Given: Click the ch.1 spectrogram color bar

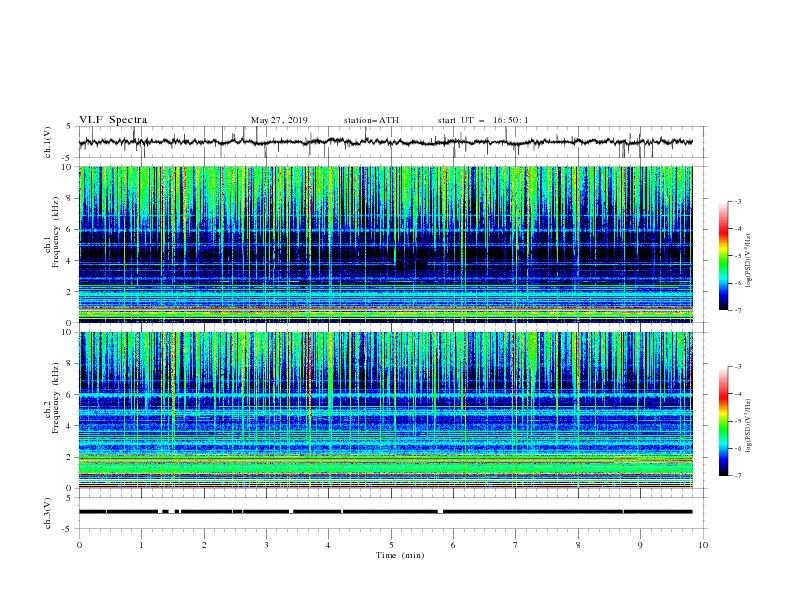Looking at the screenshot, I should point(724,256).
